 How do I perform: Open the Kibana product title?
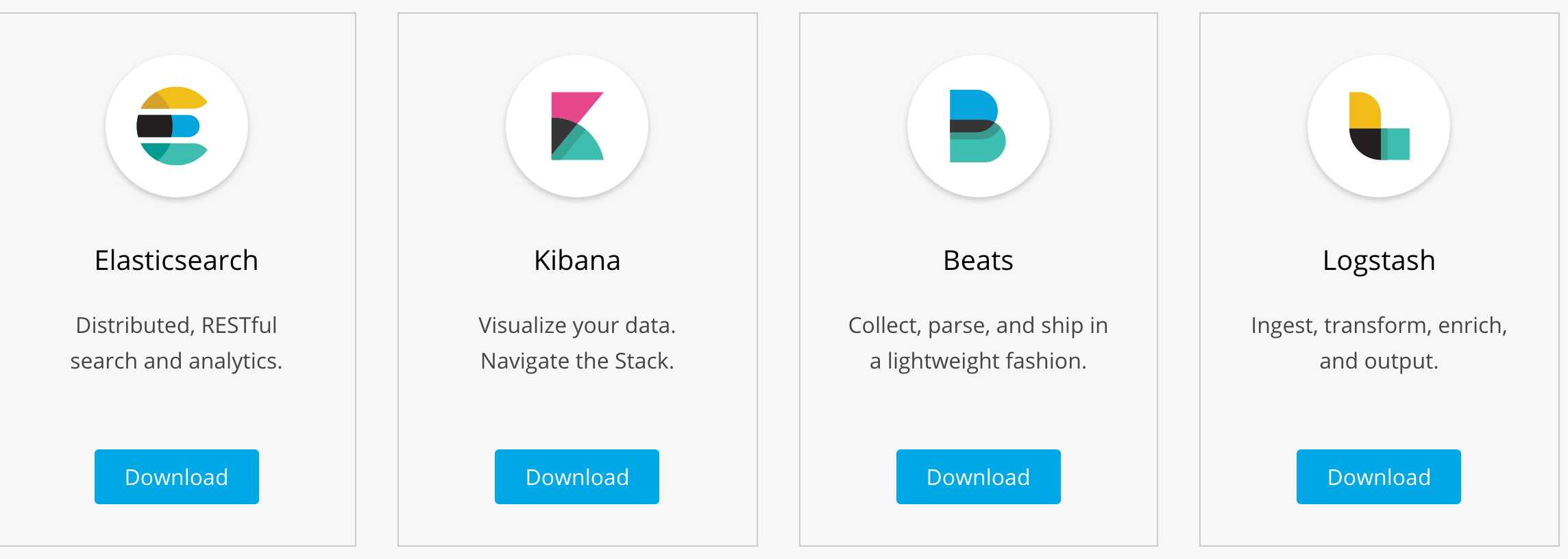coord(577,260)
